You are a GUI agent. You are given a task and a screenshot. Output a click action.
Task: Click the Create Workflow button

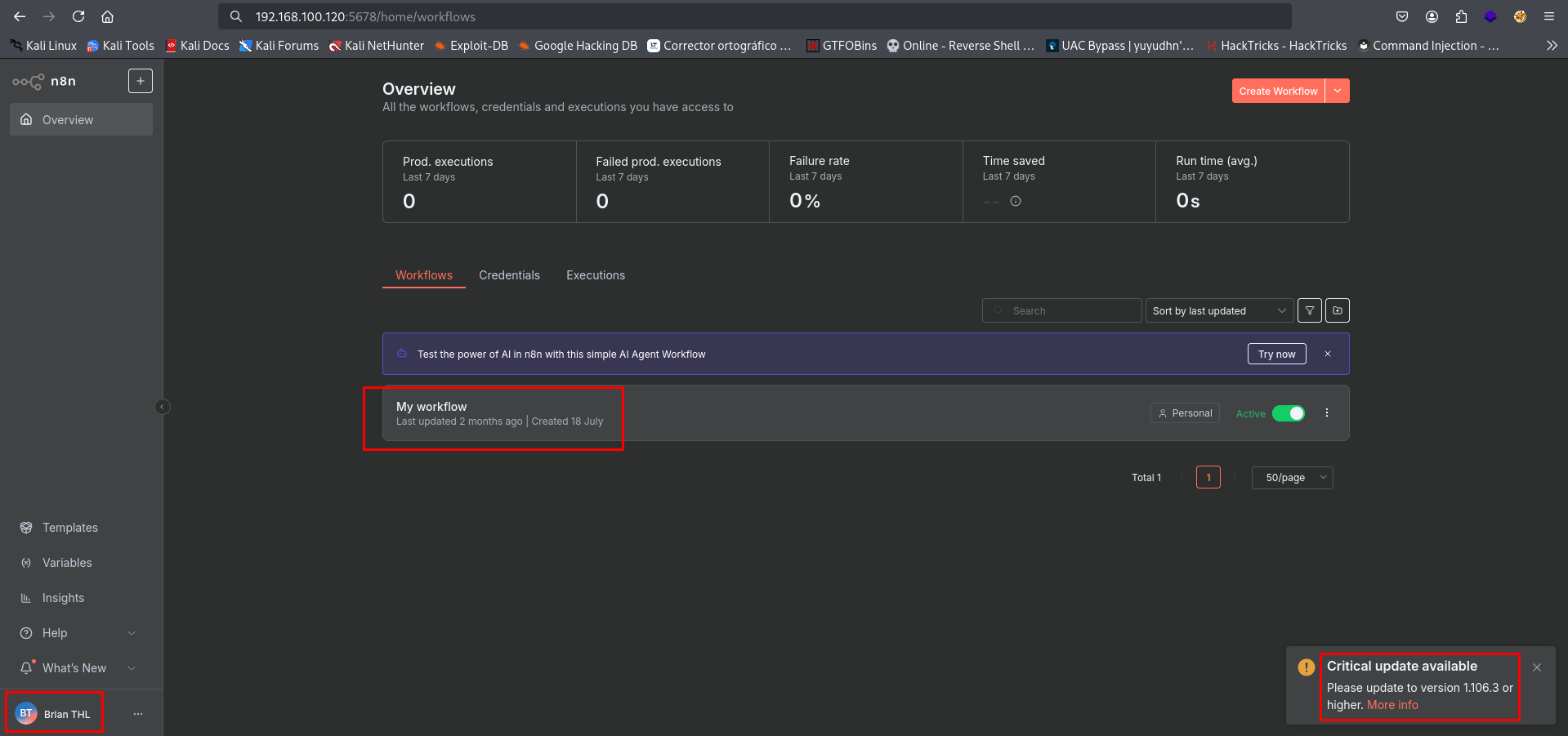pyautogui.click(x=1277, y=91)
